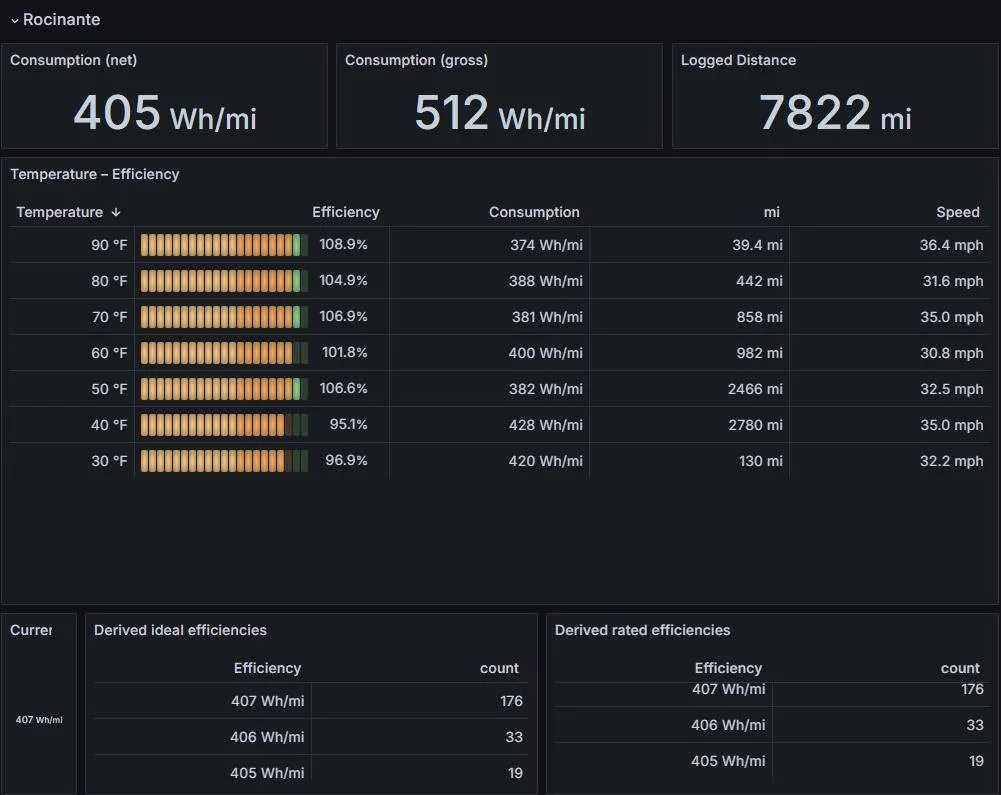Collapse the Rocinante row chevron
The width and height of the screenshot is (1001, 795).
pos(14,20)
